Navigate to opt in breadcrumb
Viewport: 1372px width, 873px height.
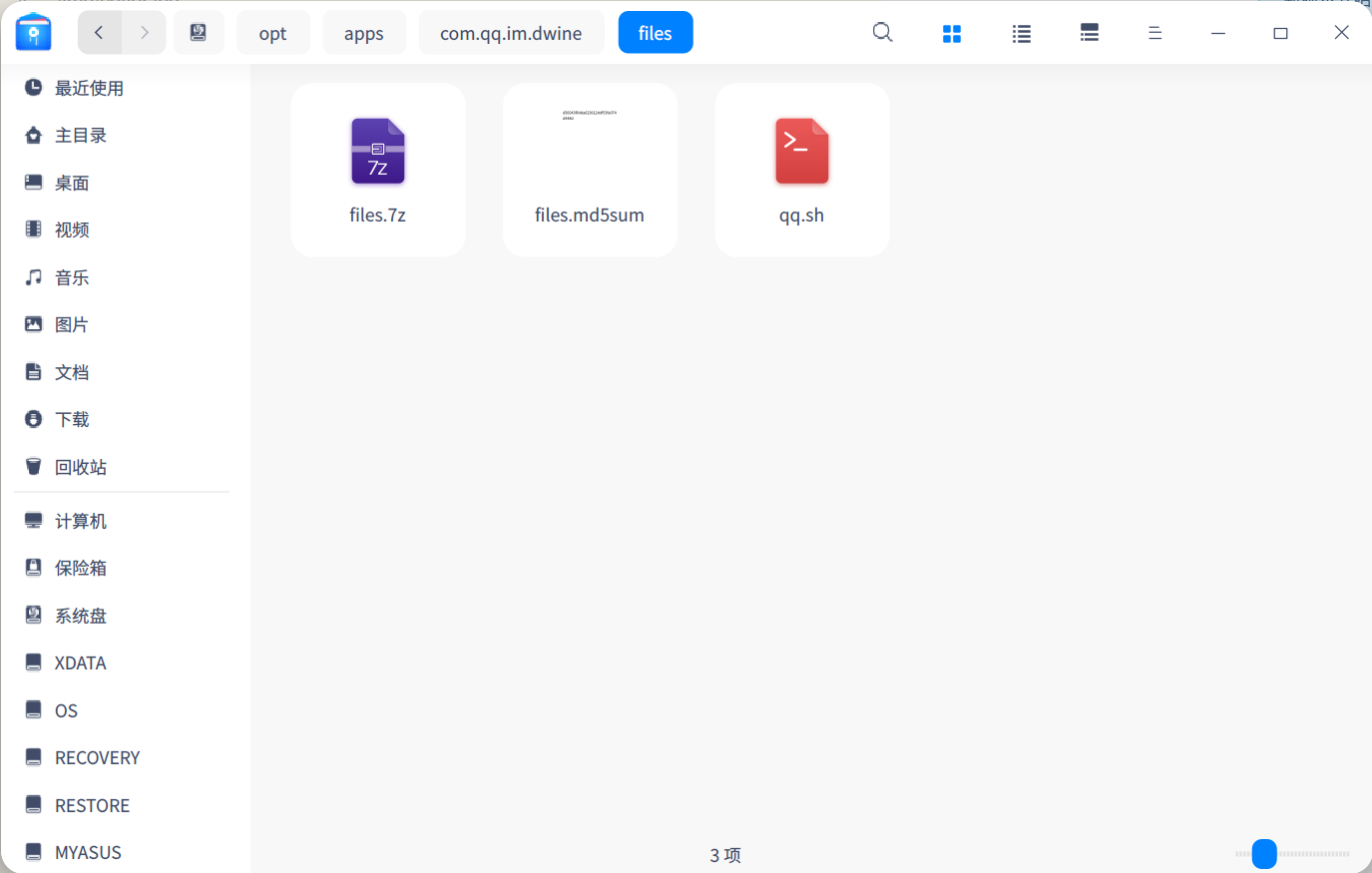point(272,34)
